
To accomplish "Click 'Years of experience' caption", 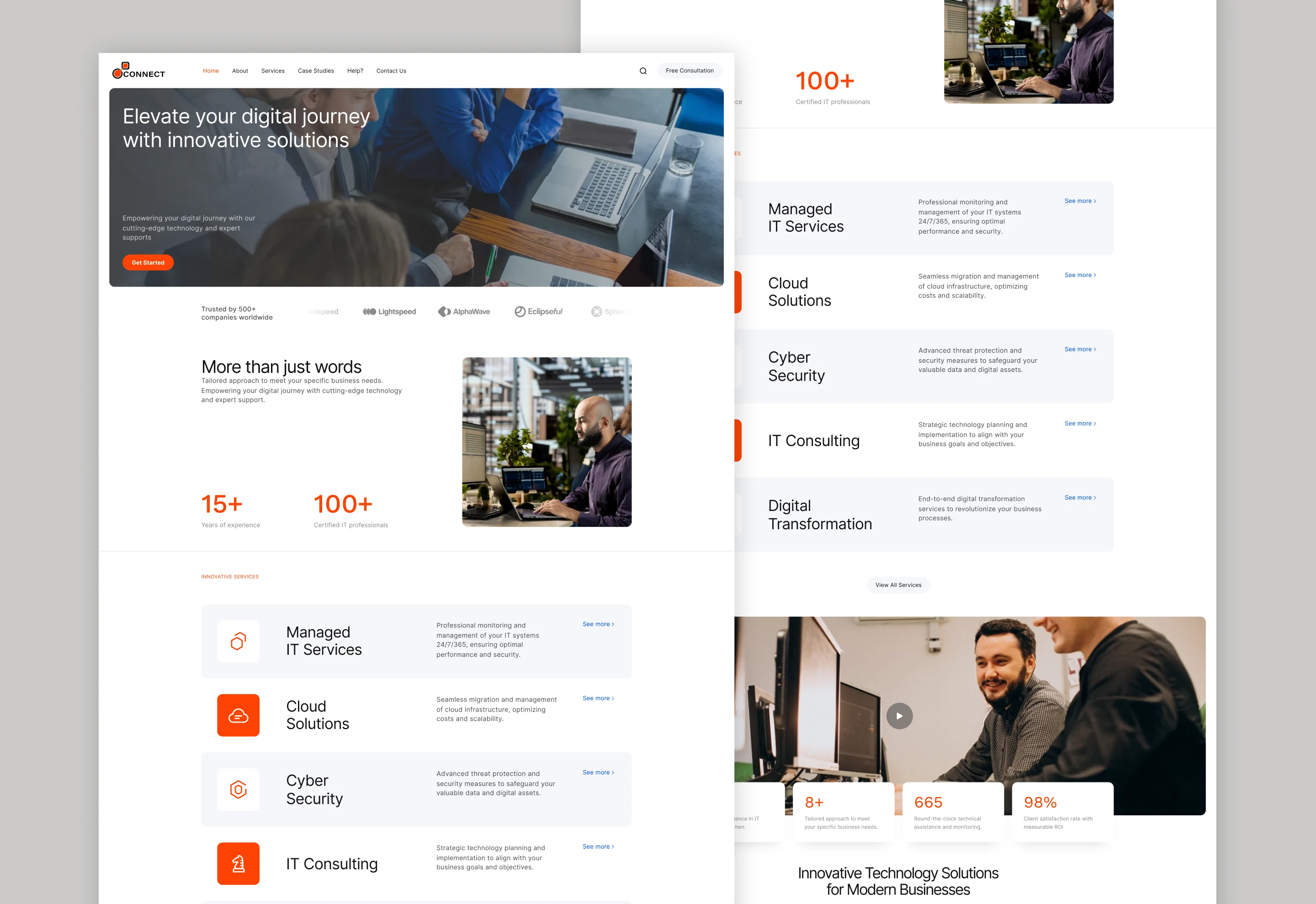I will pos(230,525).
